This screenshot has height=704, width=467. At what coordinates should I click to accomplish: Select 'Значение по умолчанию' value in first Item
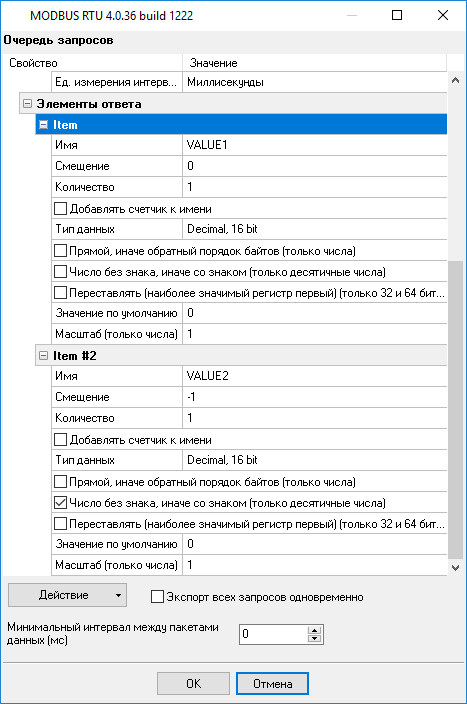[x=315, y=313]
